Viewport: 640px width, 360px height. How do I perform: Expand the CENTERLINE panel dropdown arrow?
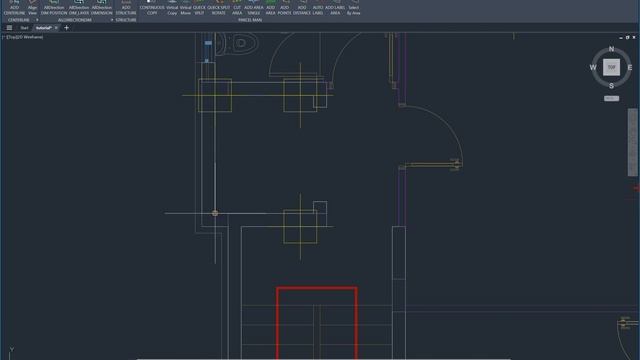(37, 20)
